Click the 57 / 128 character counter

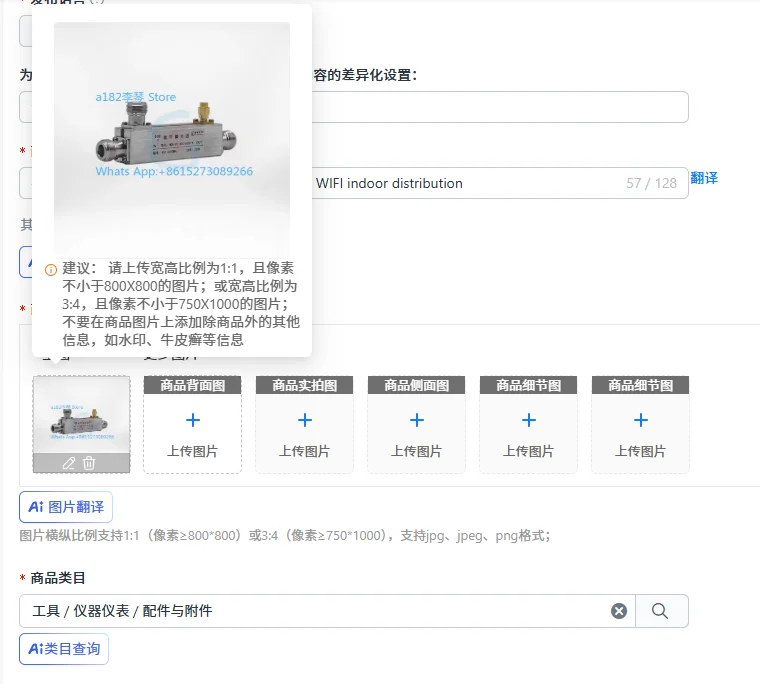(x=651, y=183)
